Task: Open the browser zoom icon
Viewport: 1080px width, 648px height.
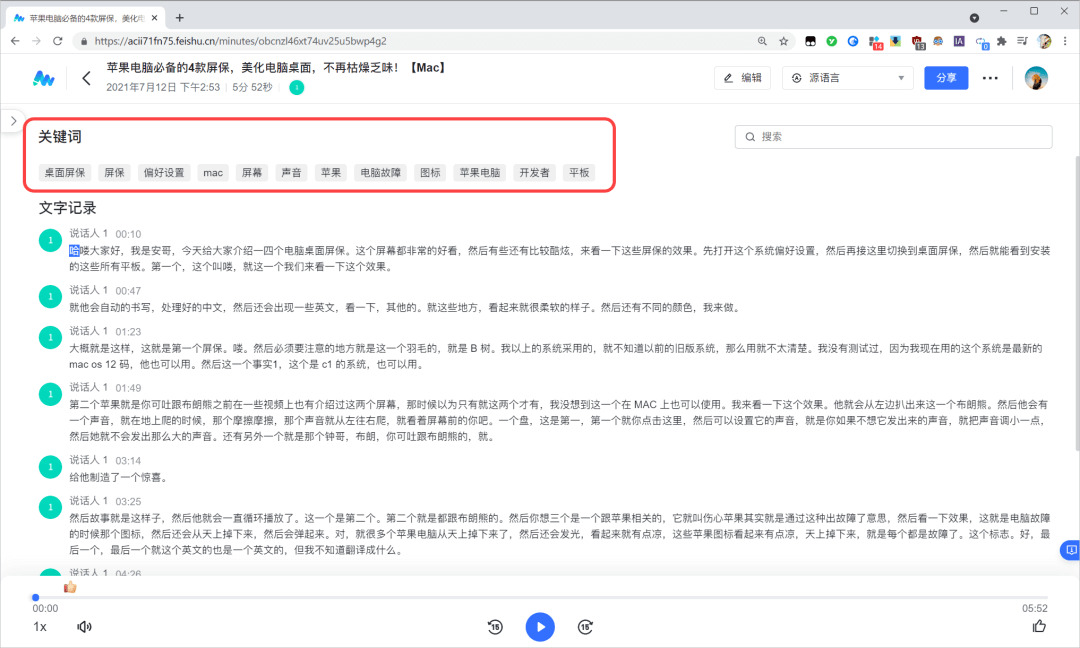Action: (x=762, y=41)
